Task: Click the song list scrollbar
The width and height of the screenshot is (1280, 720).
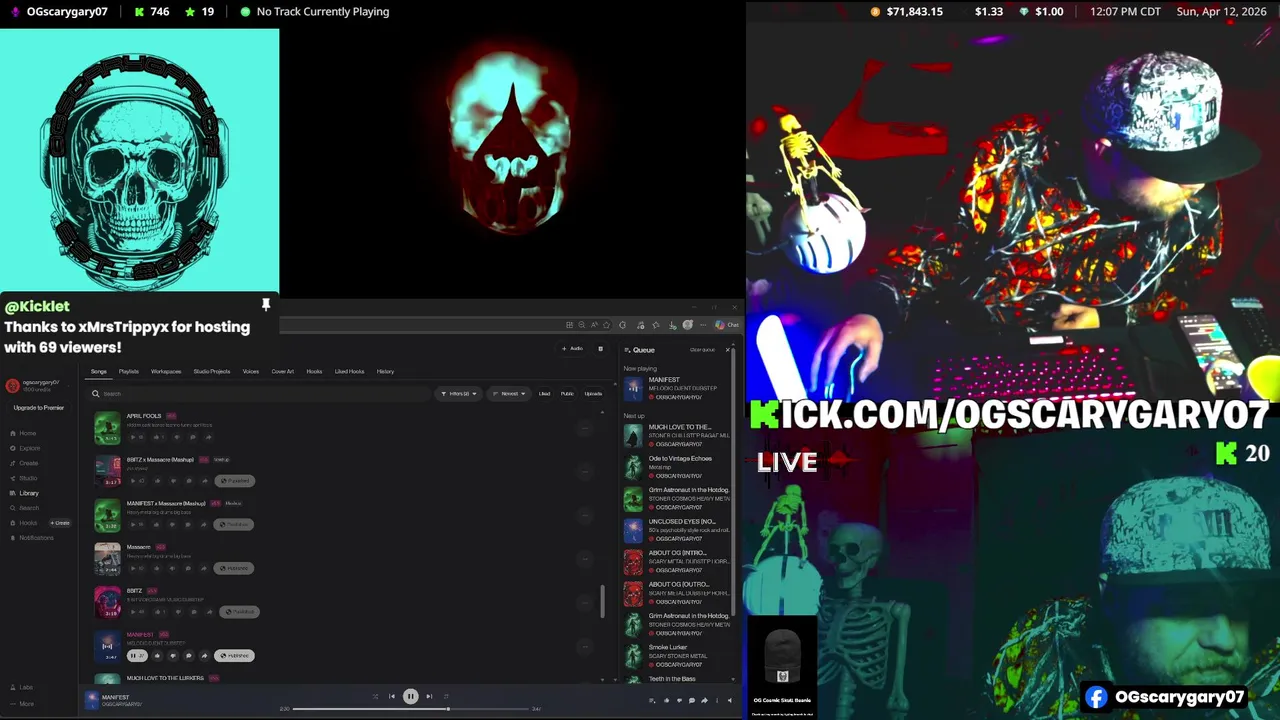Action: click(602, 602)
